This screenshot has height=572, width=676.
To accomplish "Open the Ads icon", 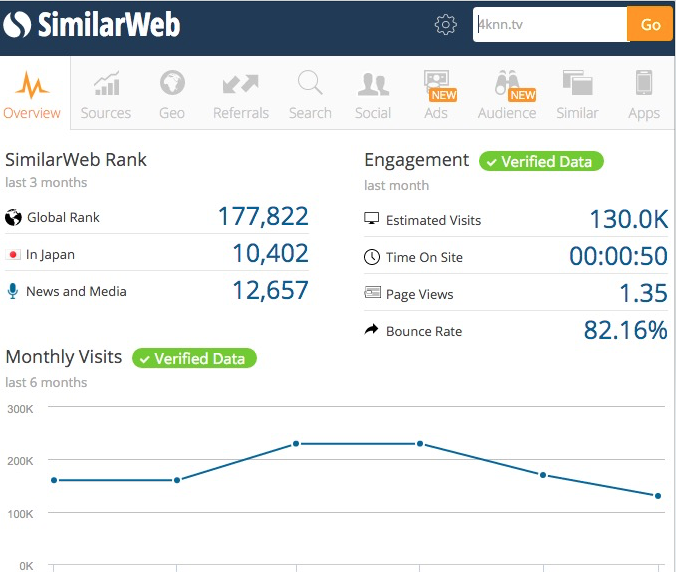I will [436, 81].
